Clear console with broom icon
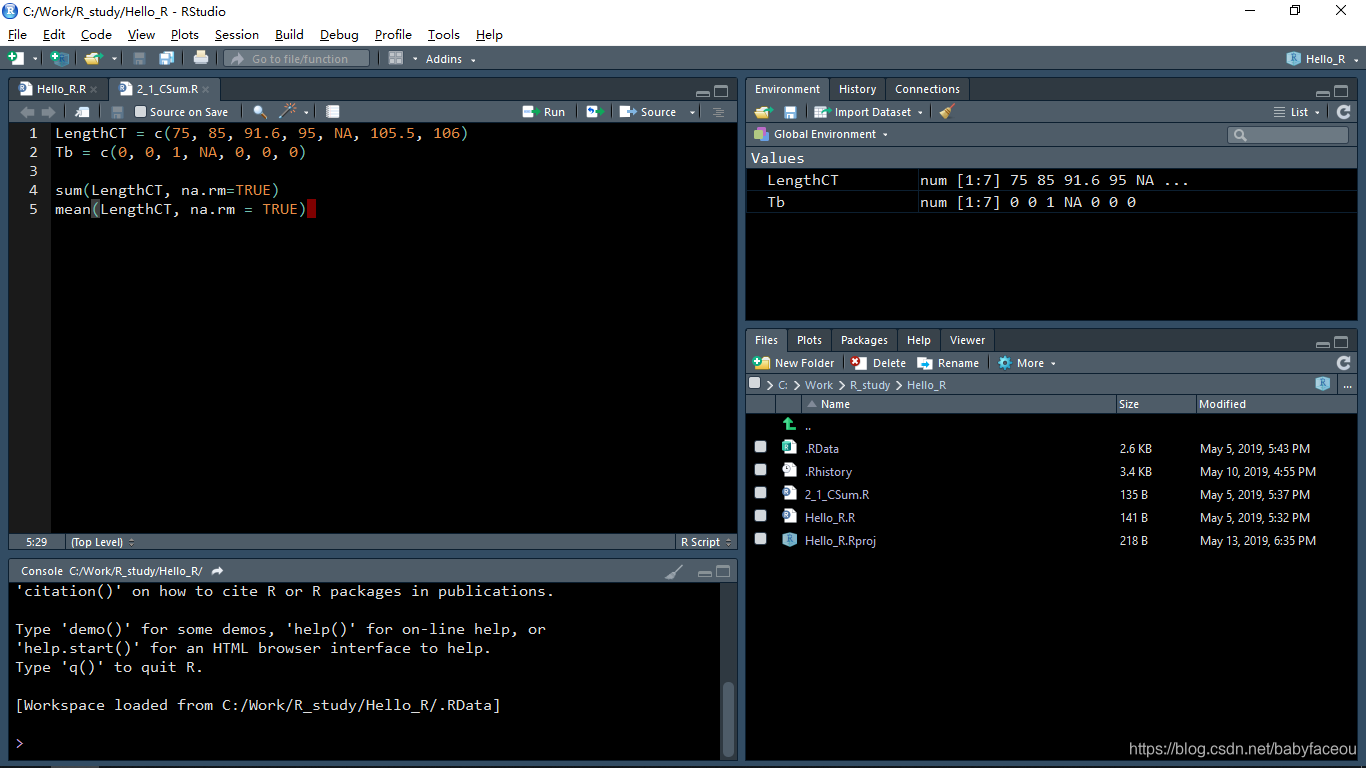The height and width of the screenshot is (768, 1366). click(675, 571)
